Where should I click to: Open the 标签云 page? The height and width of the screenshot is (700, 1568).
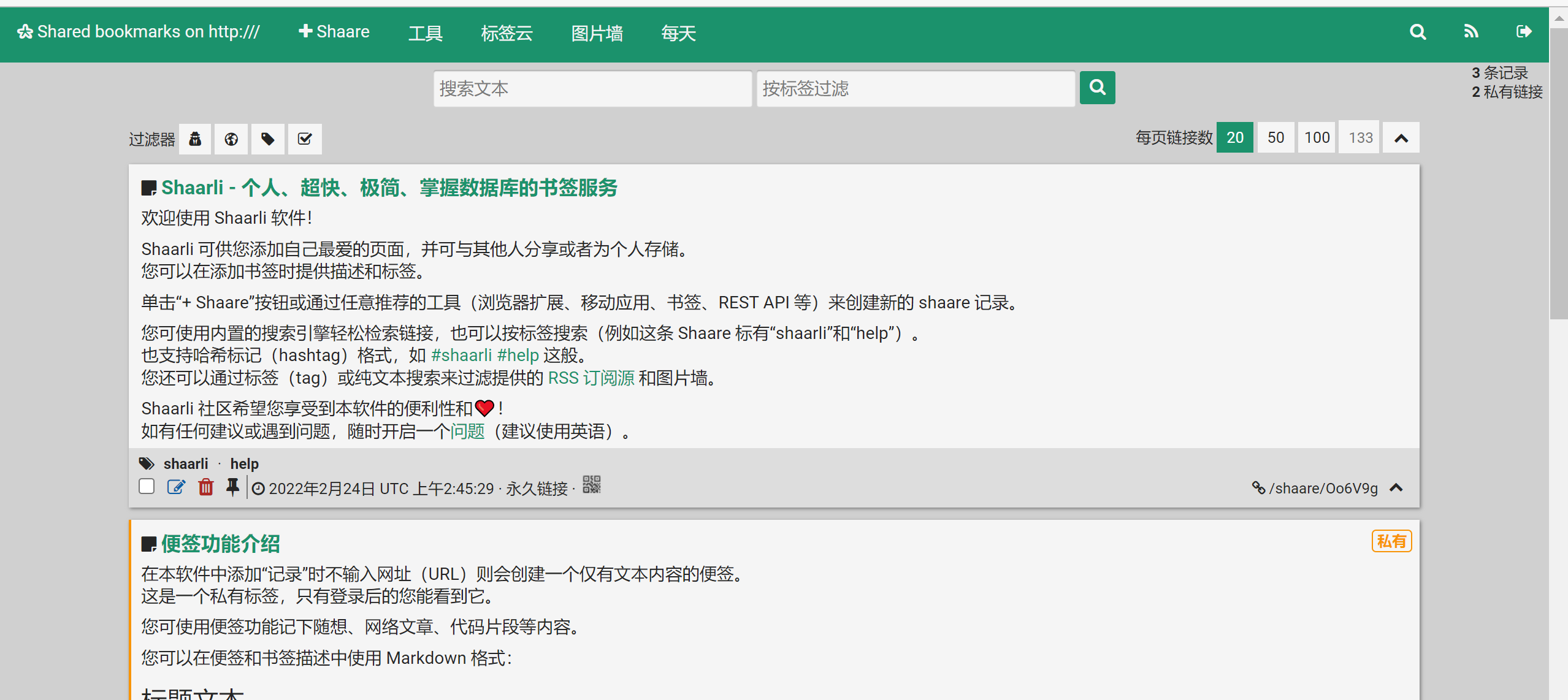(507, 33)
